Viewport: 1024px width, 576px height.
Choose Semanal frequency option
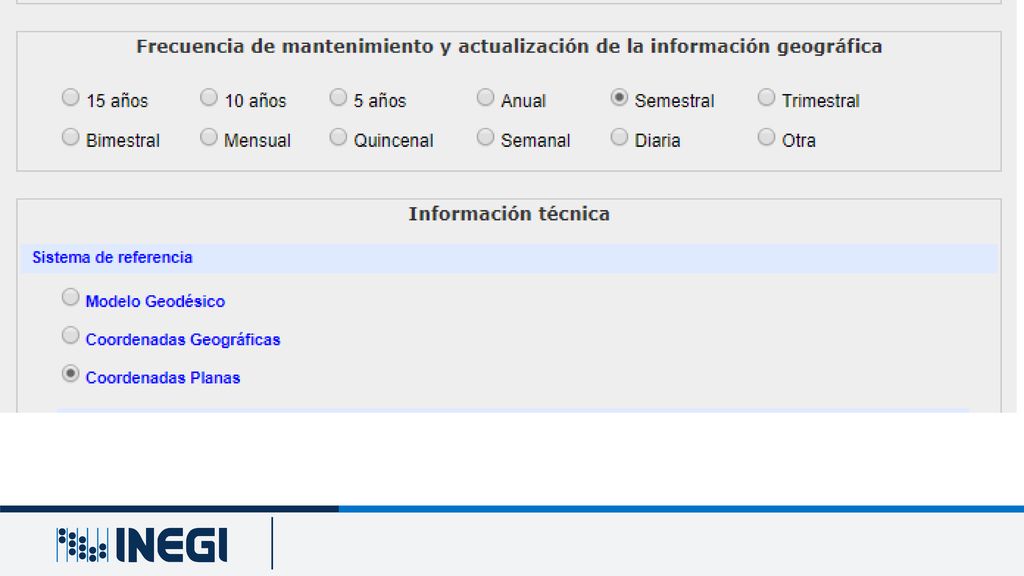point(485,137)
